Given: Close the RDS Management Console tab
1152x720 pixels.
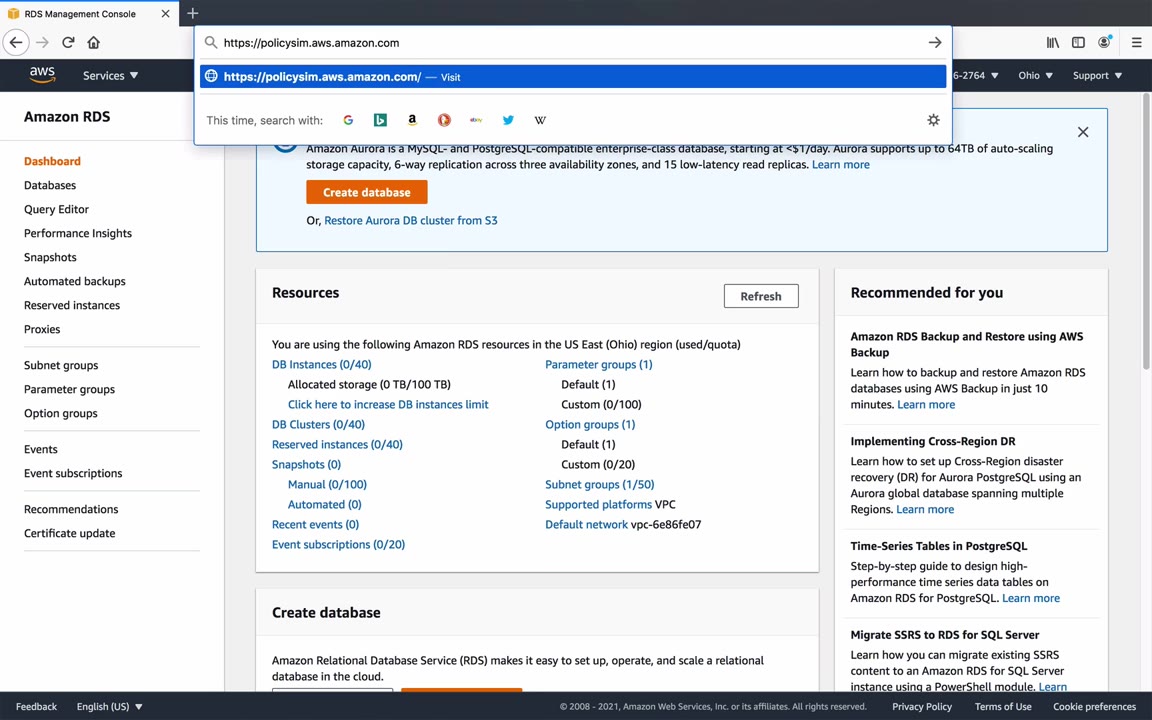Looking at the screenshot, I should (x=165, y=13).
